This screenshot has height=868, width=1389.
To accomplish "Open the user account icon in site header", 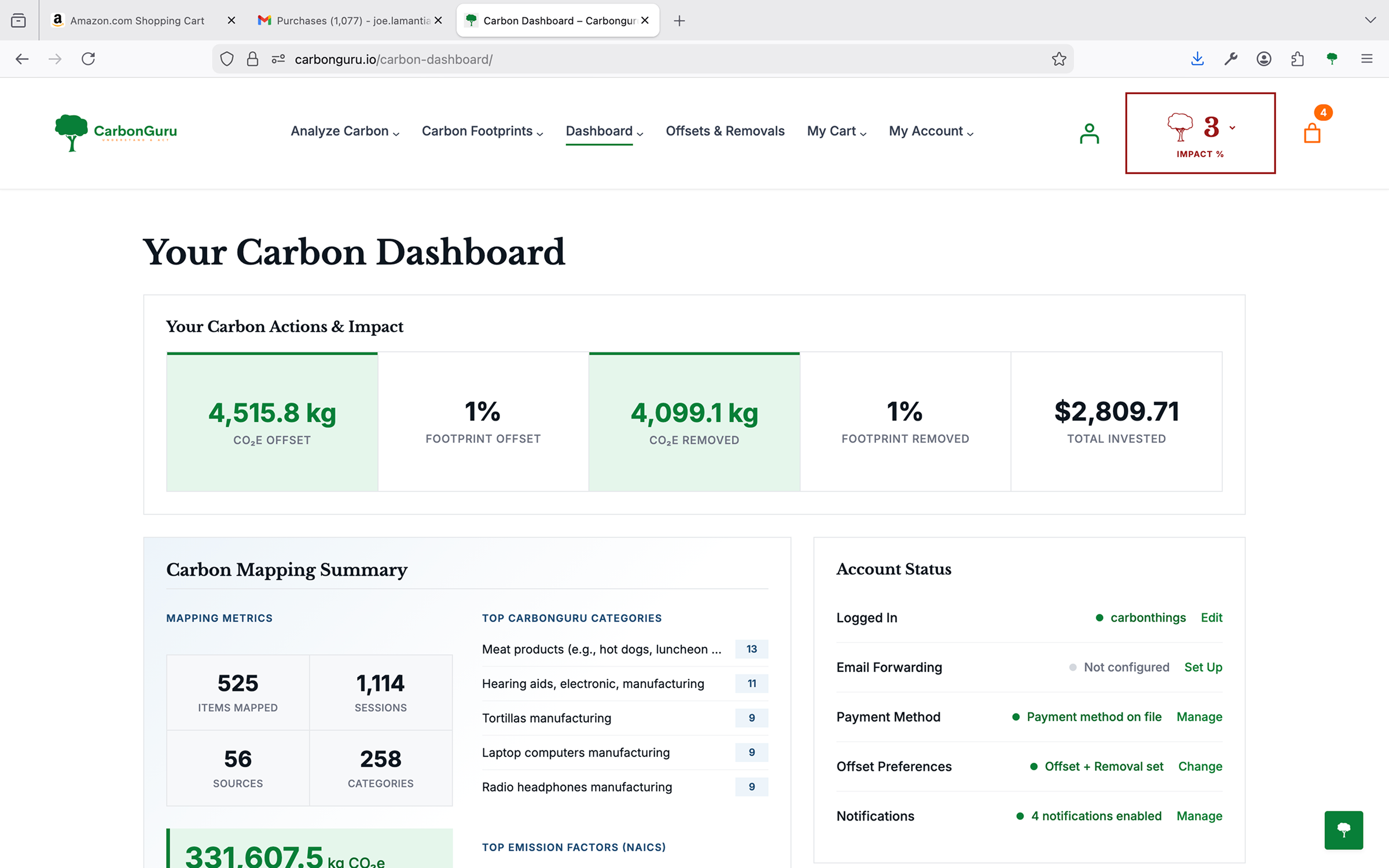I will 1089,133.
